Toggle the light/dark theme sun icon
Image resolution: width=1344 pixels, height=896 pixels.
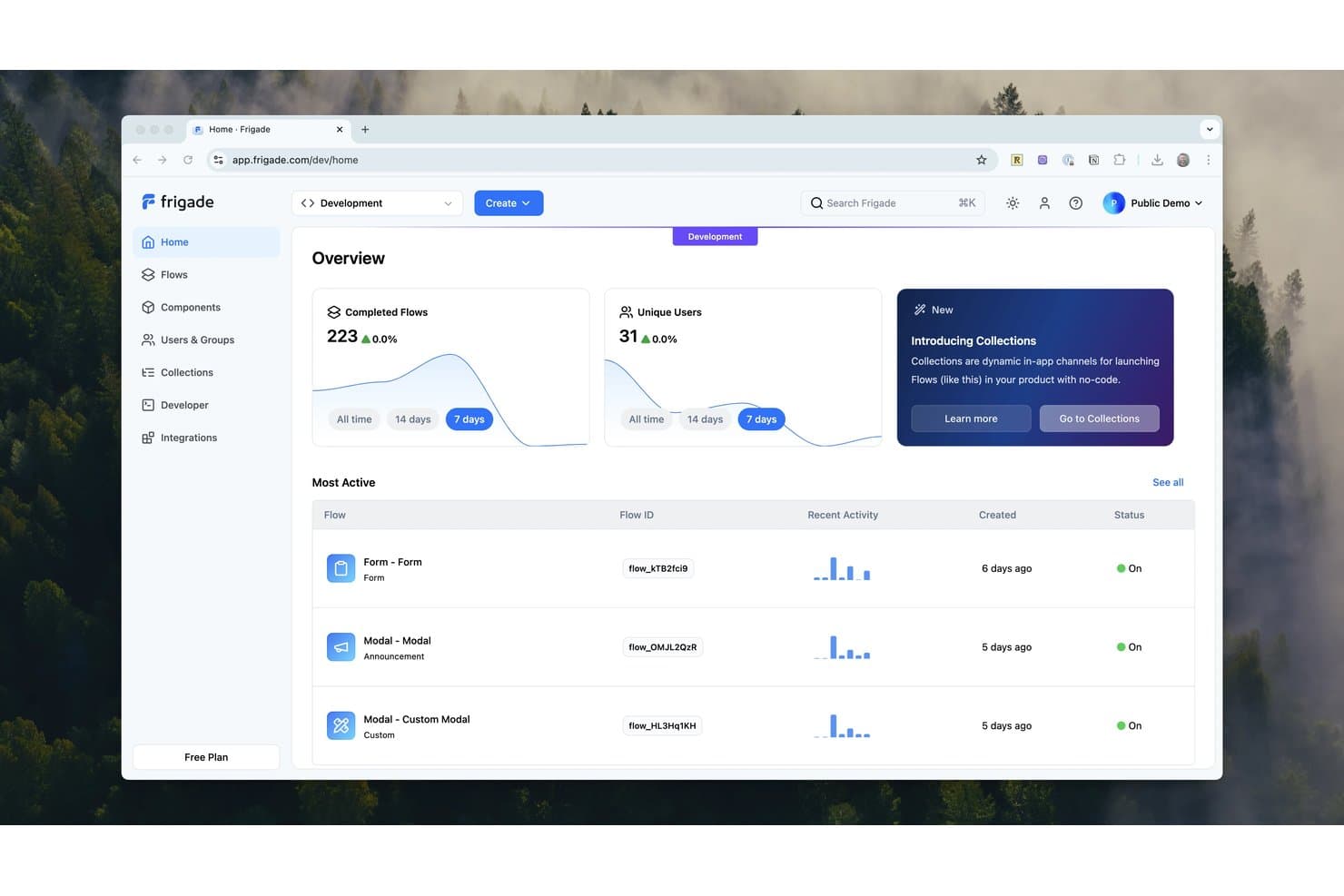pos(1013,203)
